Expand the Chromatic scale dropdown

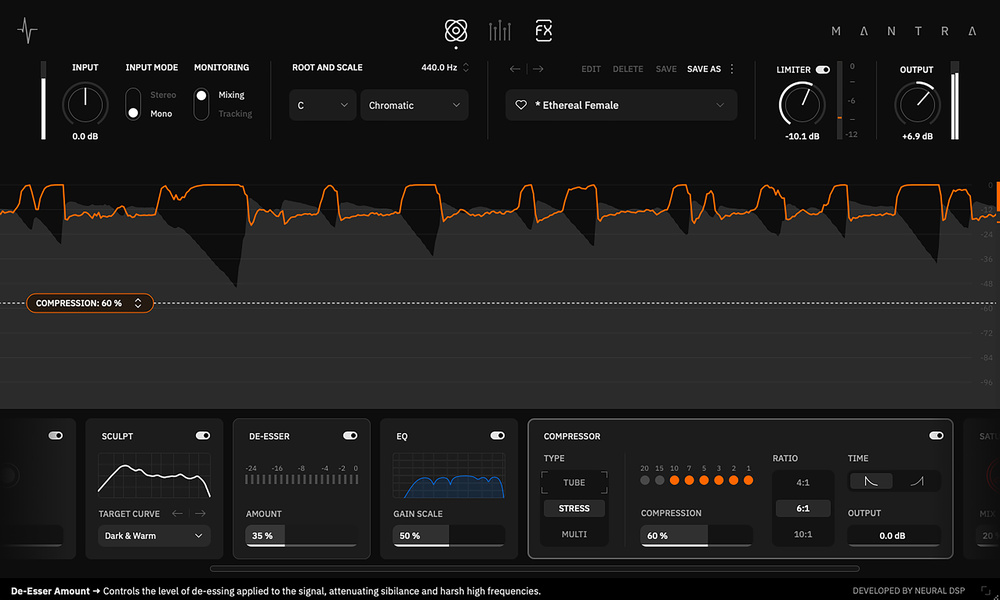(x=414, y=105)
